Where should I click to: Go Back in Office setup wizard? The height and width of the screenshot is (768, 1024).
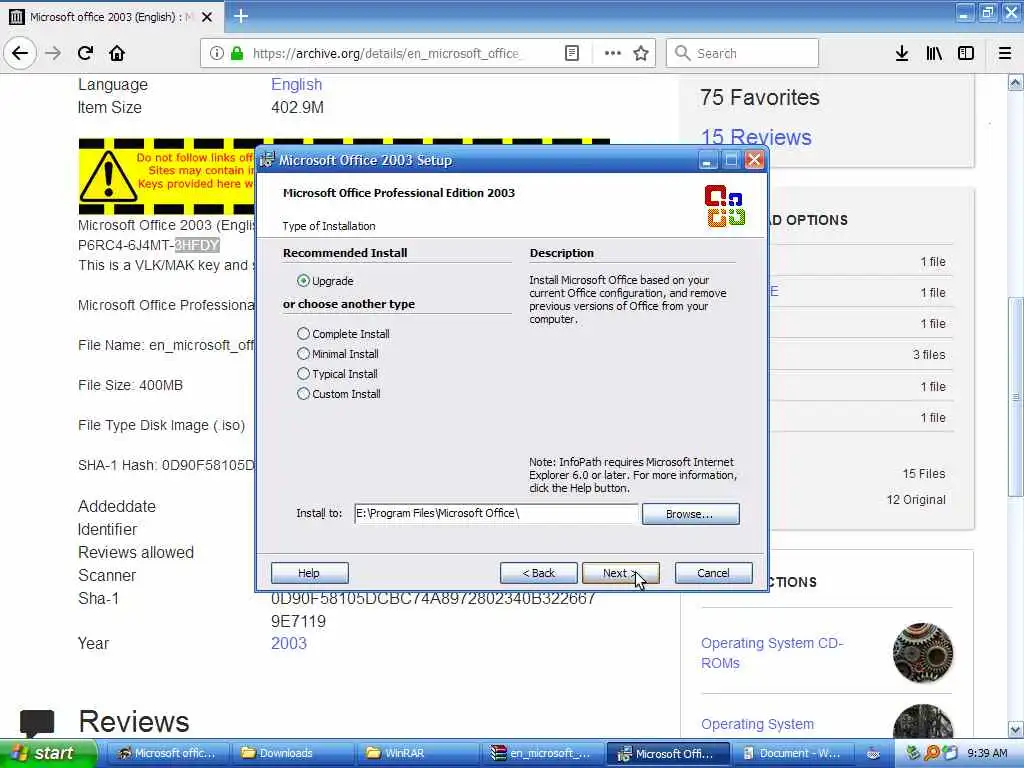point(539,573)
